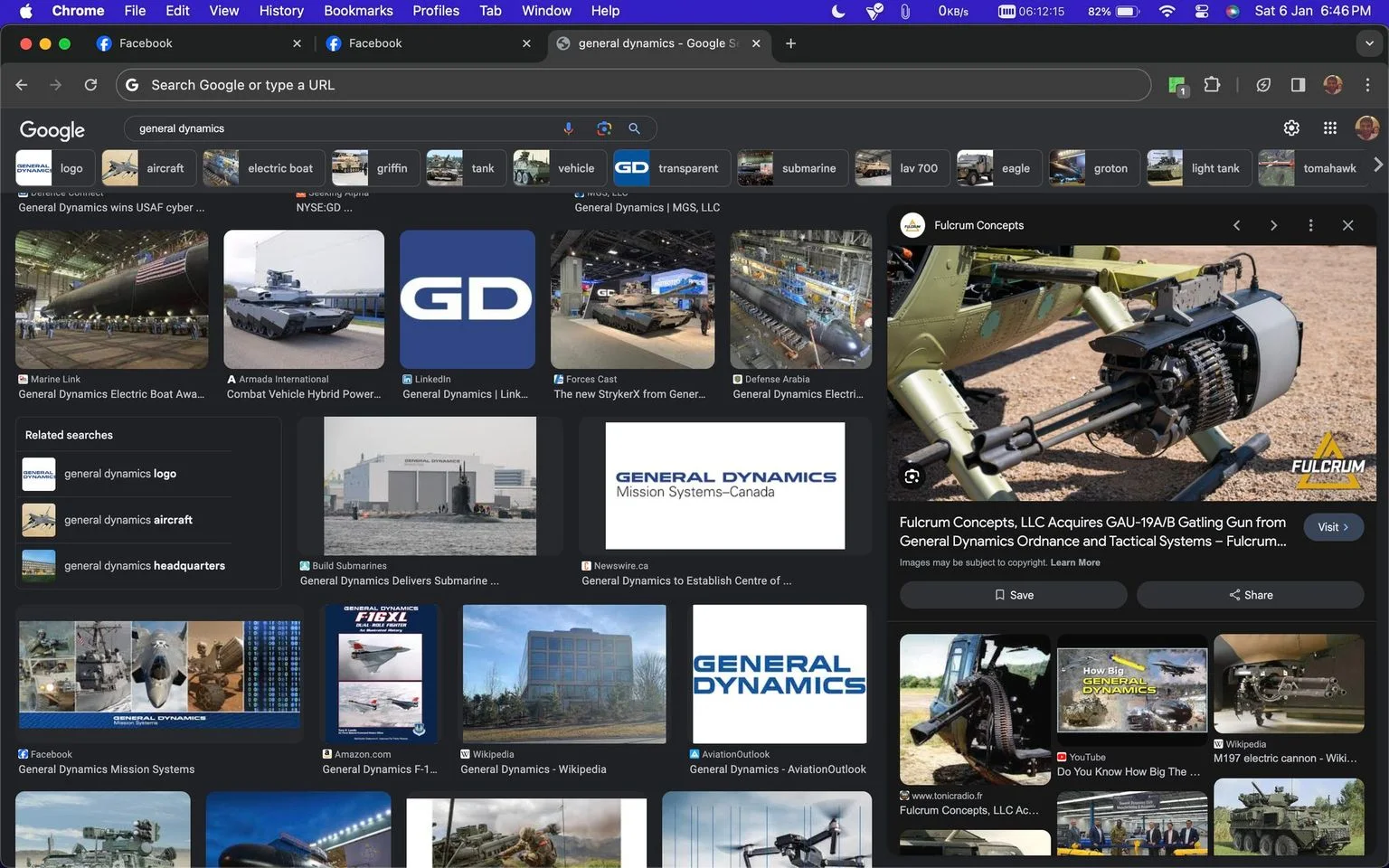
Task: Click the magnifier search icon
Action: [634, 128]
